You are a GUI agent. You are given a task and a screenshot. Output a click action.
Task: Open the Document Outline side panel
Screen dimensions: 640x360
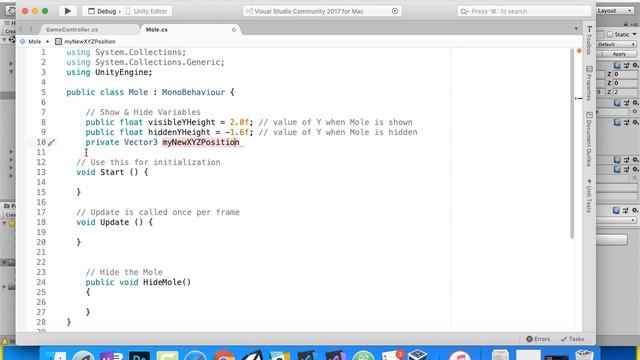click(x=589, y=139)
